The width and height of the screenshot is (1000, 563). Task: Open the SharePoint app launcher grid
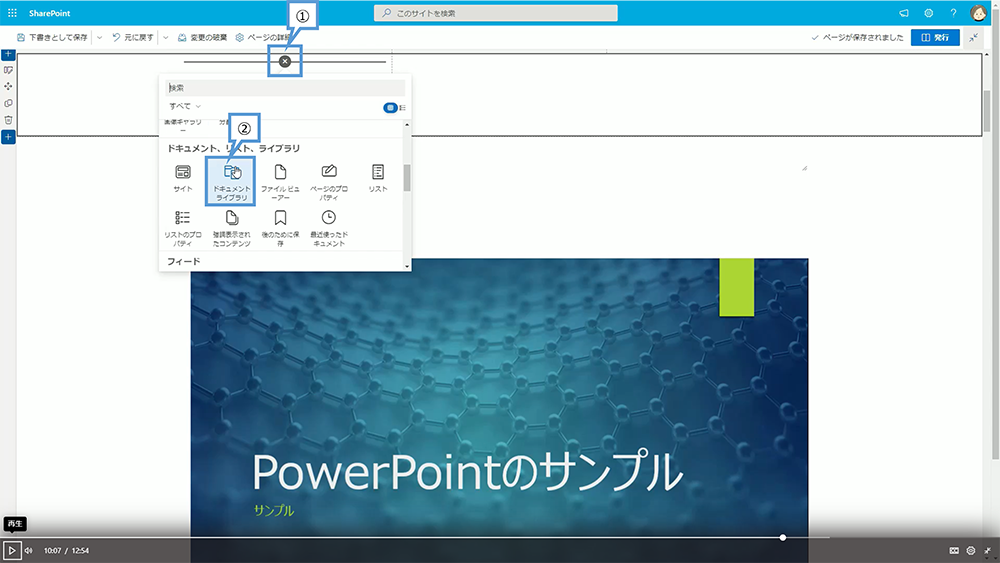(x=12, y=13)
